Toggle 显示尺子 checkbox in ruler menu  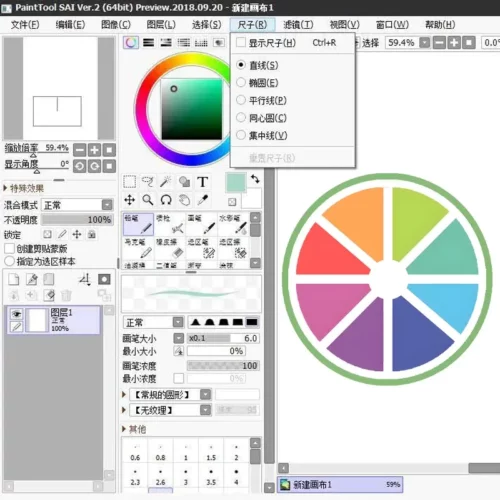(x=241, y=43)
